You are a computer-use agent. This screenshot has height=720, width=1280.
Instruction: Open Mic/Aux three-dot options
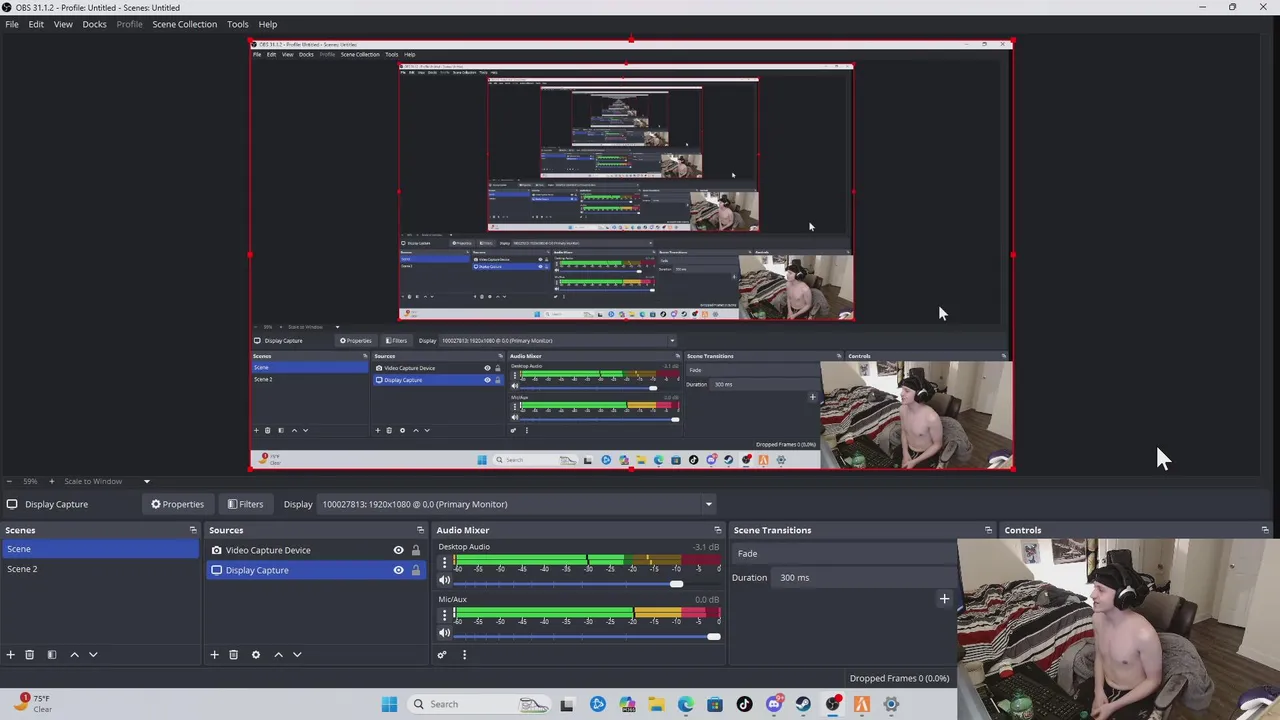(x=445, y=616)
